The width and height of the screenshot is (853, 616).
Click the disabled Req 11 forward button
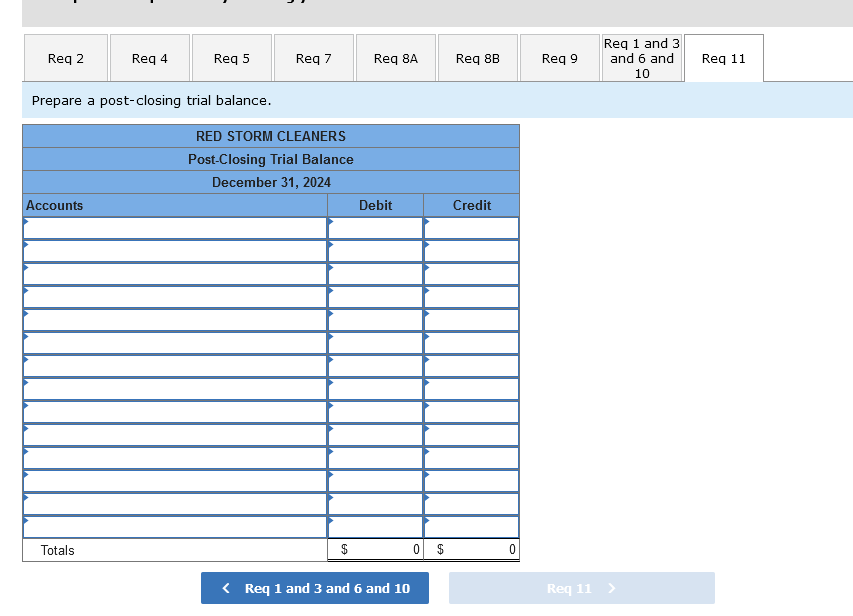point(583,588)
